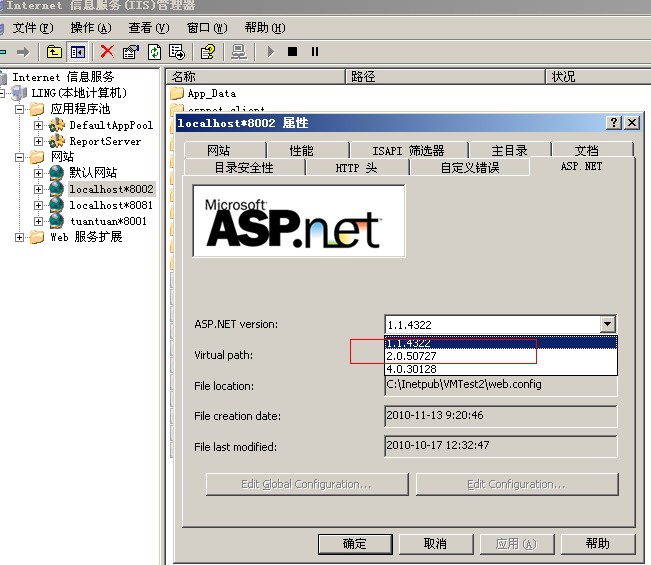
Task: Open the 窗口(W) menu
Action: tap(207, 28)
